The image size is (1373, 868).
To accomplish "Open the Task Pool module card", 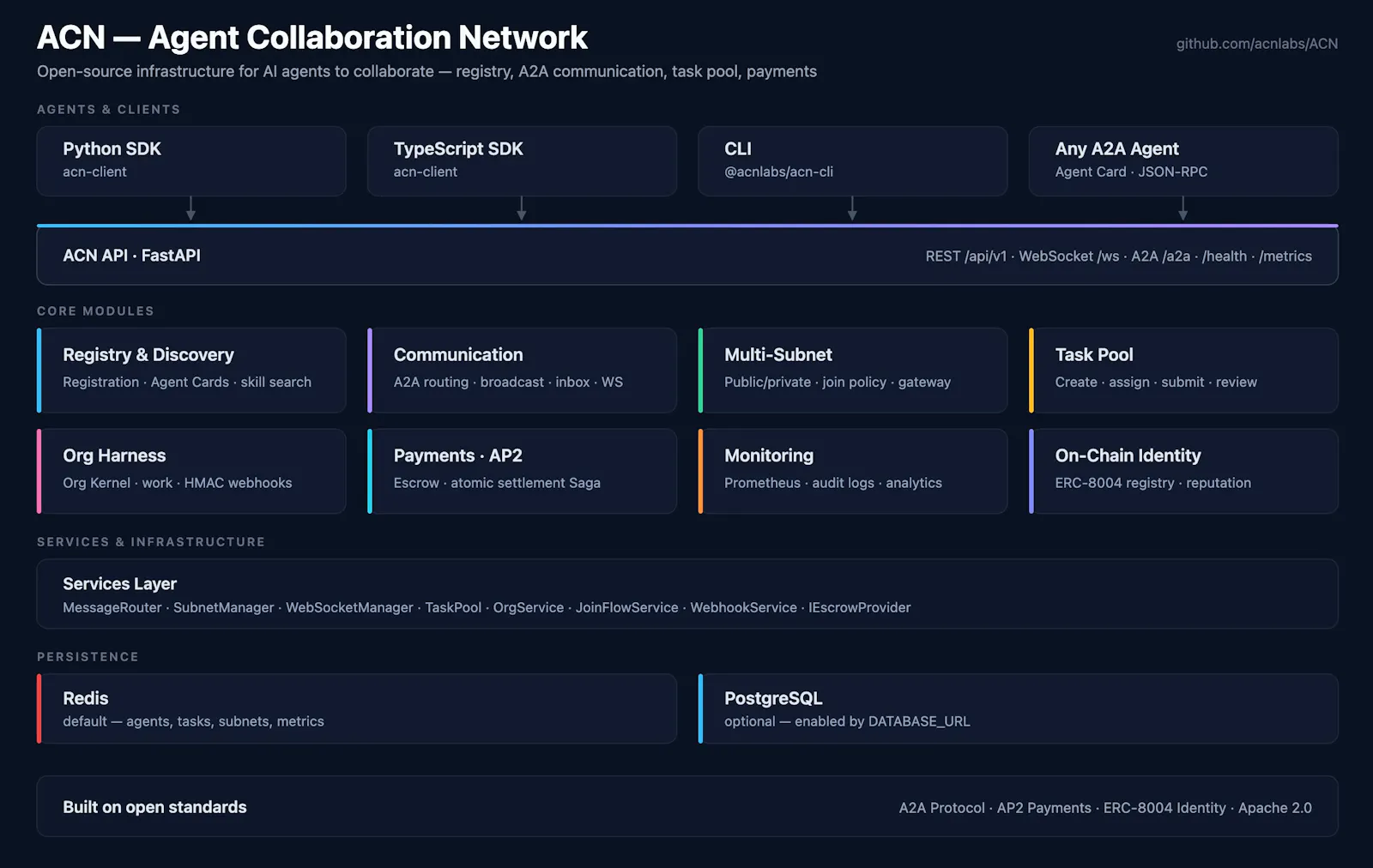I will (1183, 371).
